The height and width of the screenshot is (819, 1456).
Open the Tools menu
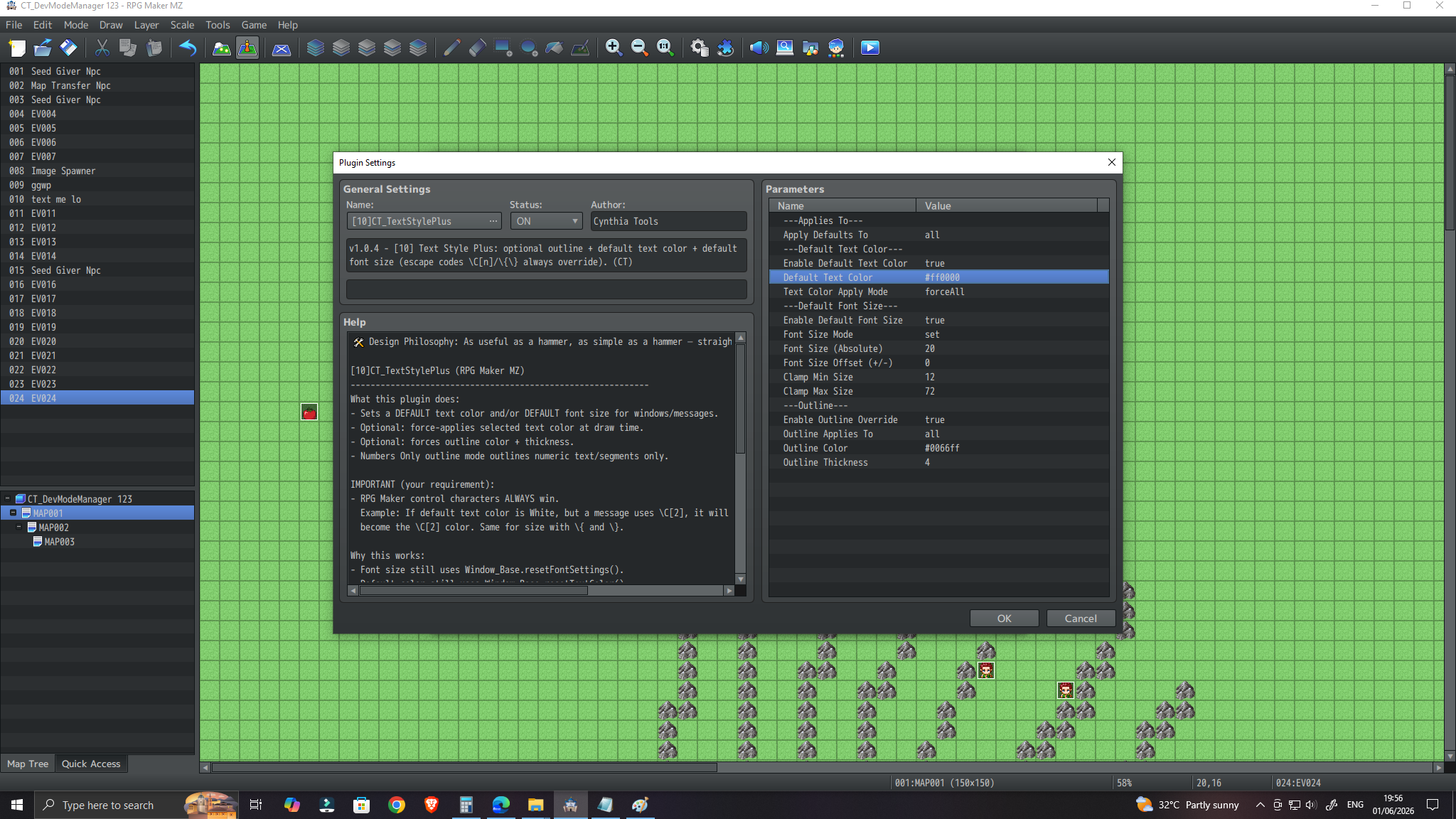[x=218, y=25]
